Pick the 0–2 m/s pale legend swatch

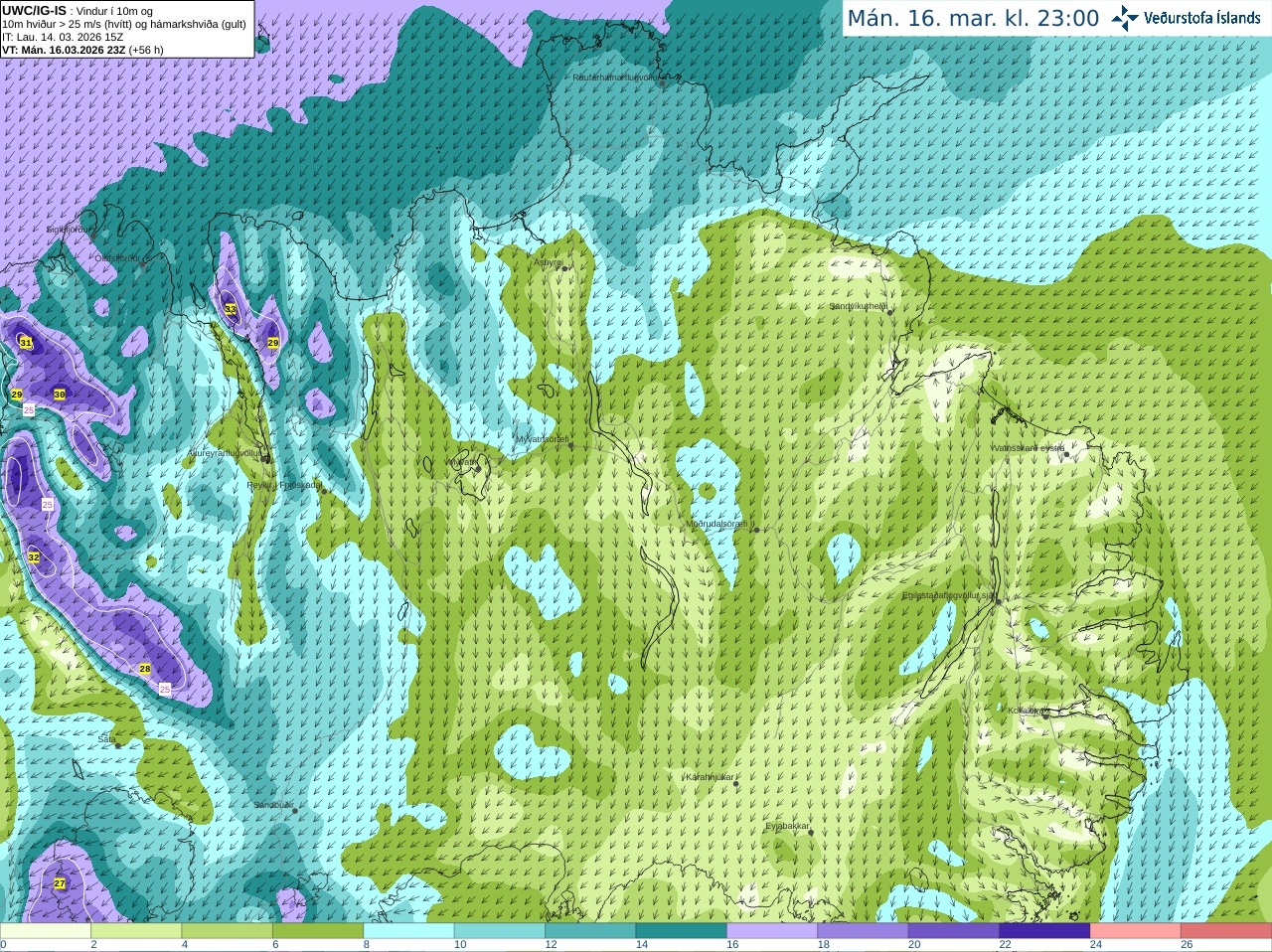tap(46, 931)
